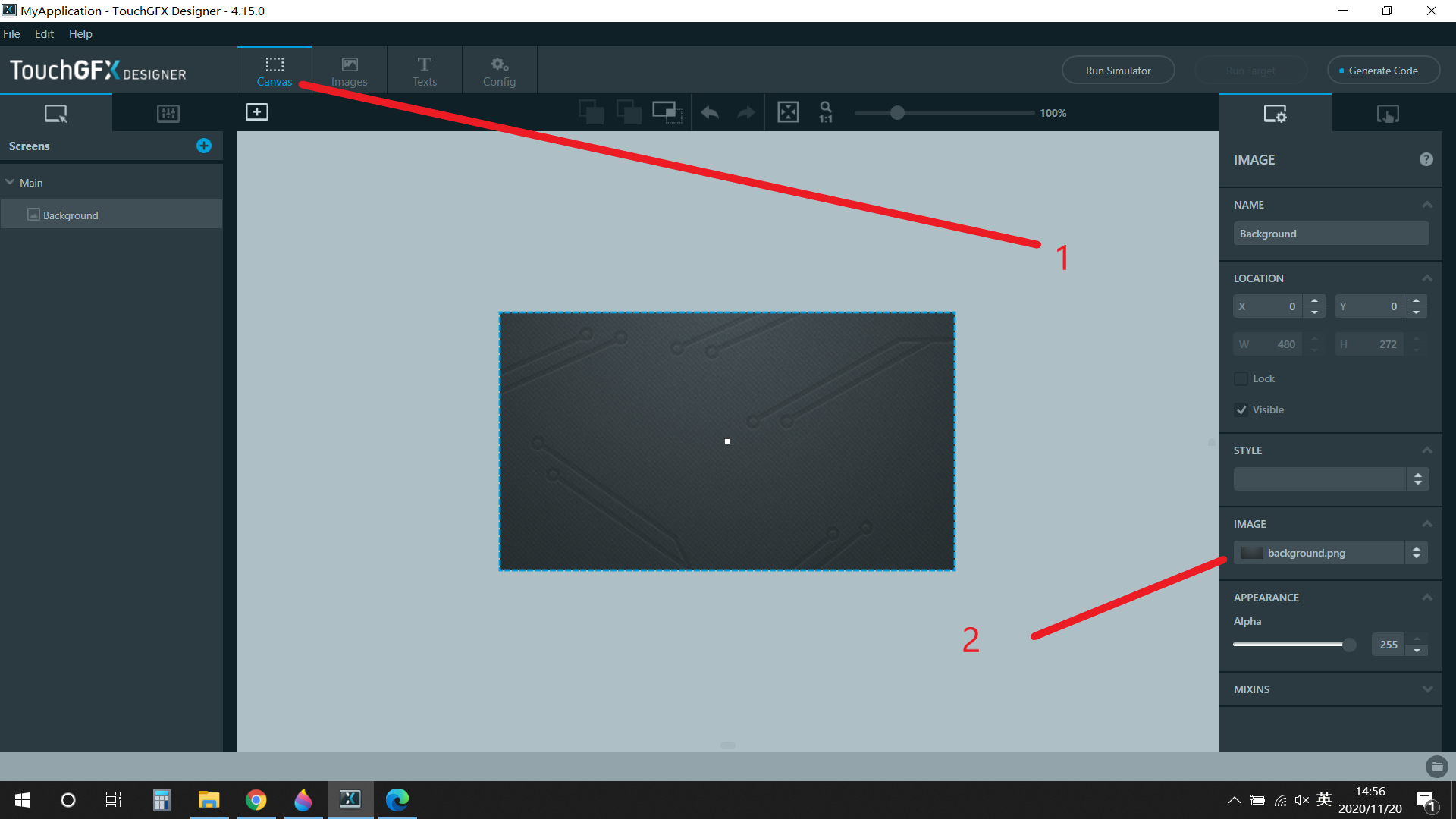Open the Interactions panel tab icon
This screenshot has height=819, width=1456.
(1388, 114)
